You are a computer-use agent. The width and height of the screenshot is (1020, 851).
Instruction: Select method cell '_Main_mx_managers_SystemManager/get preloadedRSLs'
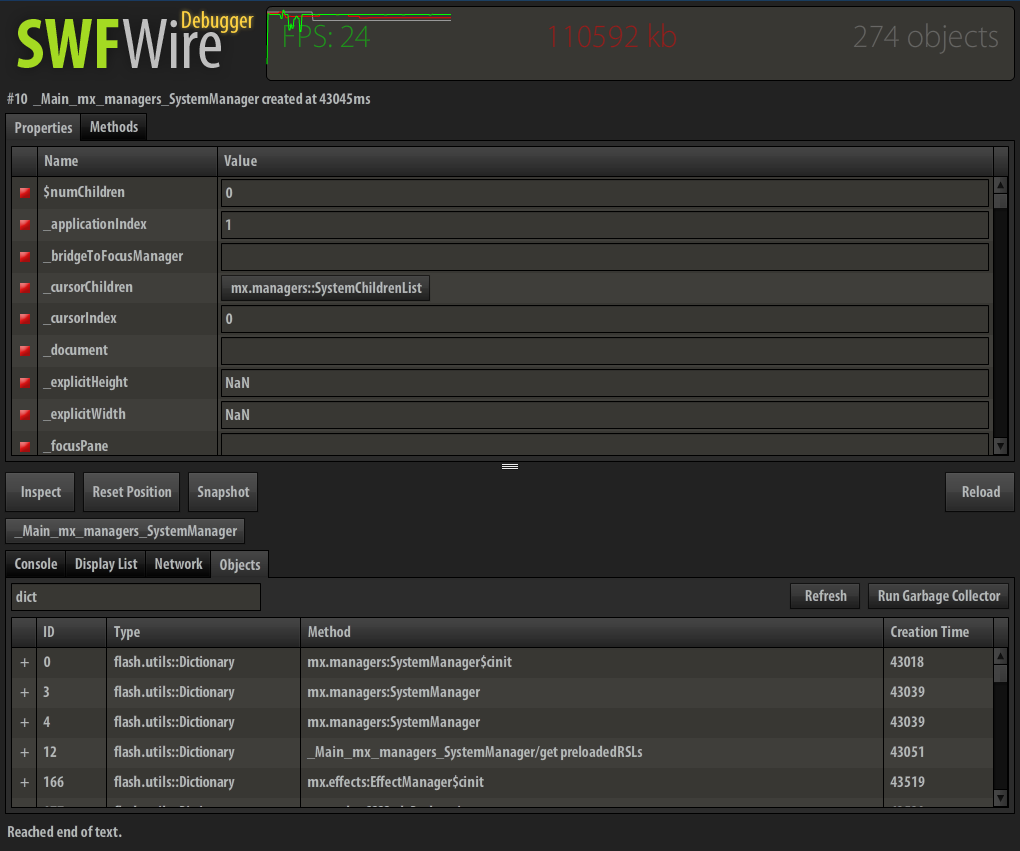[475, 752]
